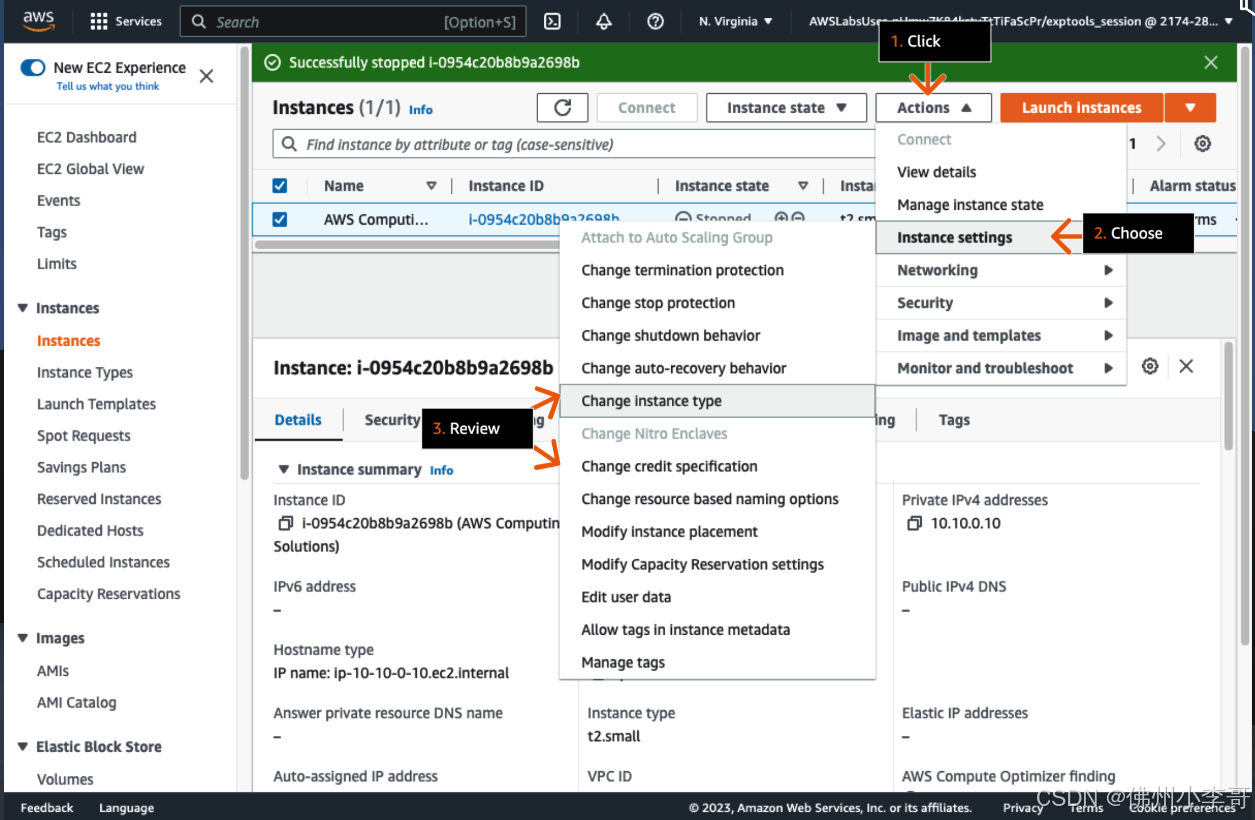This screenshot has width=1255, height=820.
Task: Expand the Launch instances split arrow
Action: coord(1190,108)
